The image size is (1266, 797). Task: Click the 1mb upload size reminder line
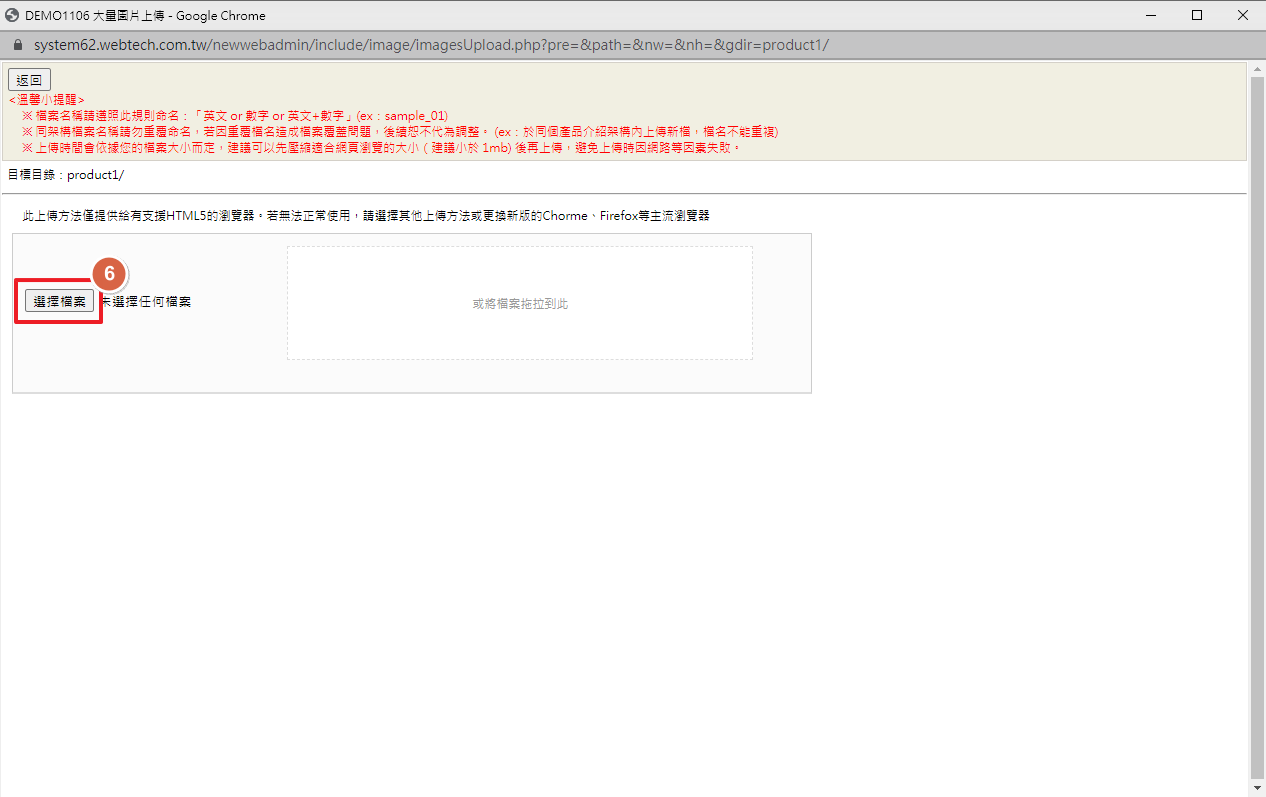[380, 148]
